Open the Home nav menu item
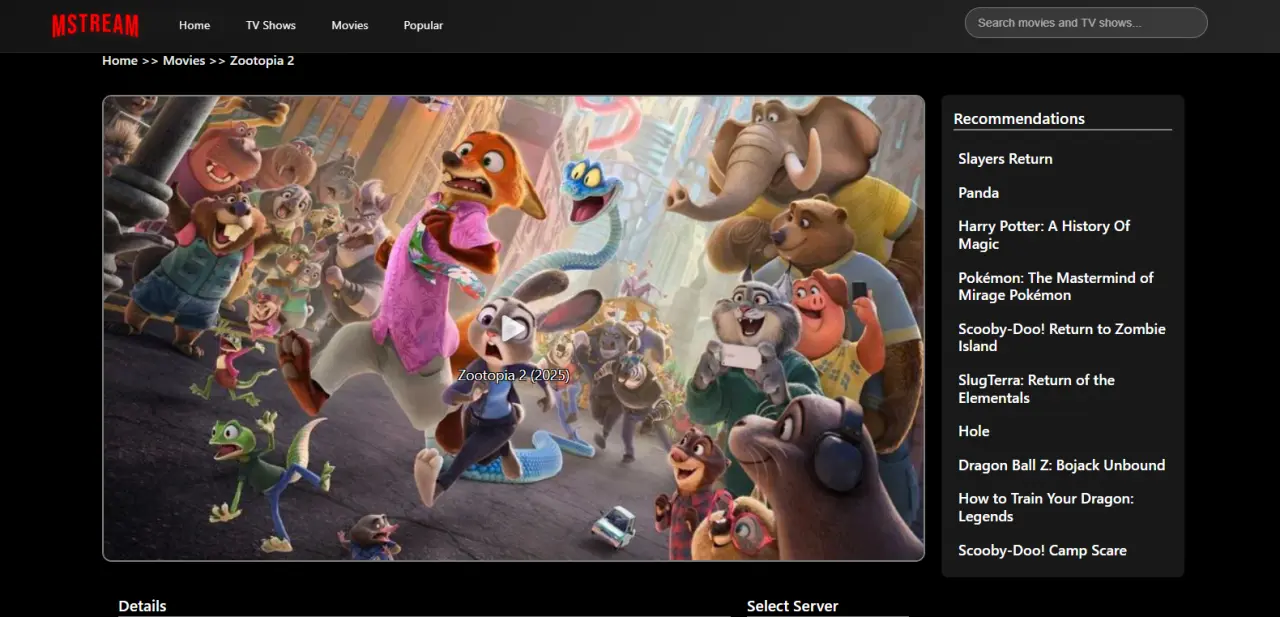Image resolution: width=1280 pixels, height=617 pixels. click(194, 25)
